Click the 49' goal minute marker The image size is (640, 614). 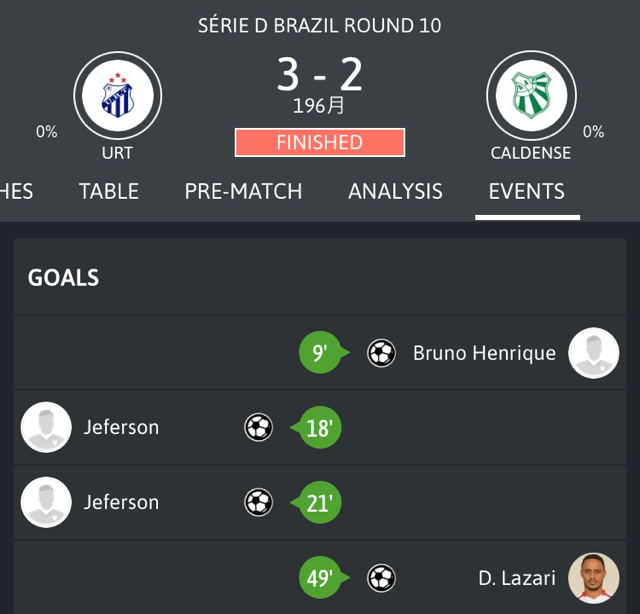tap(320, 577)
